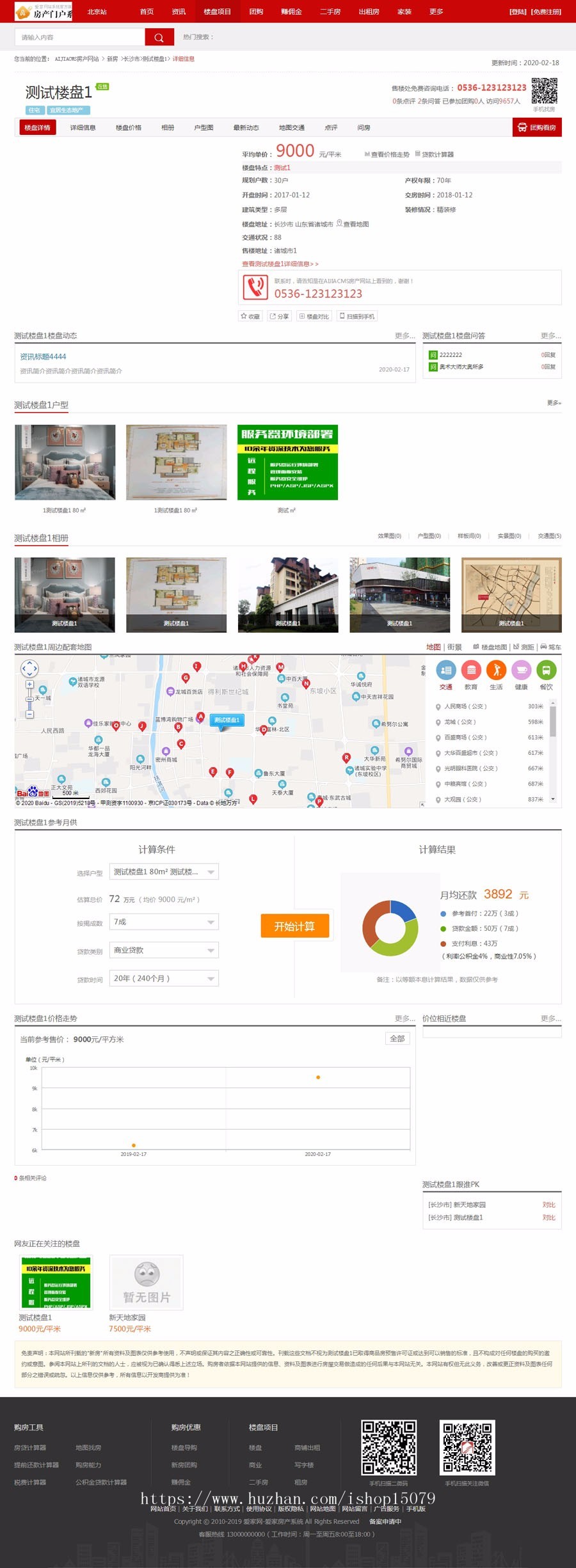The image size is (576, 1568).
Task: Open 新天地家园 followed property card
Action: (146, 1294)
